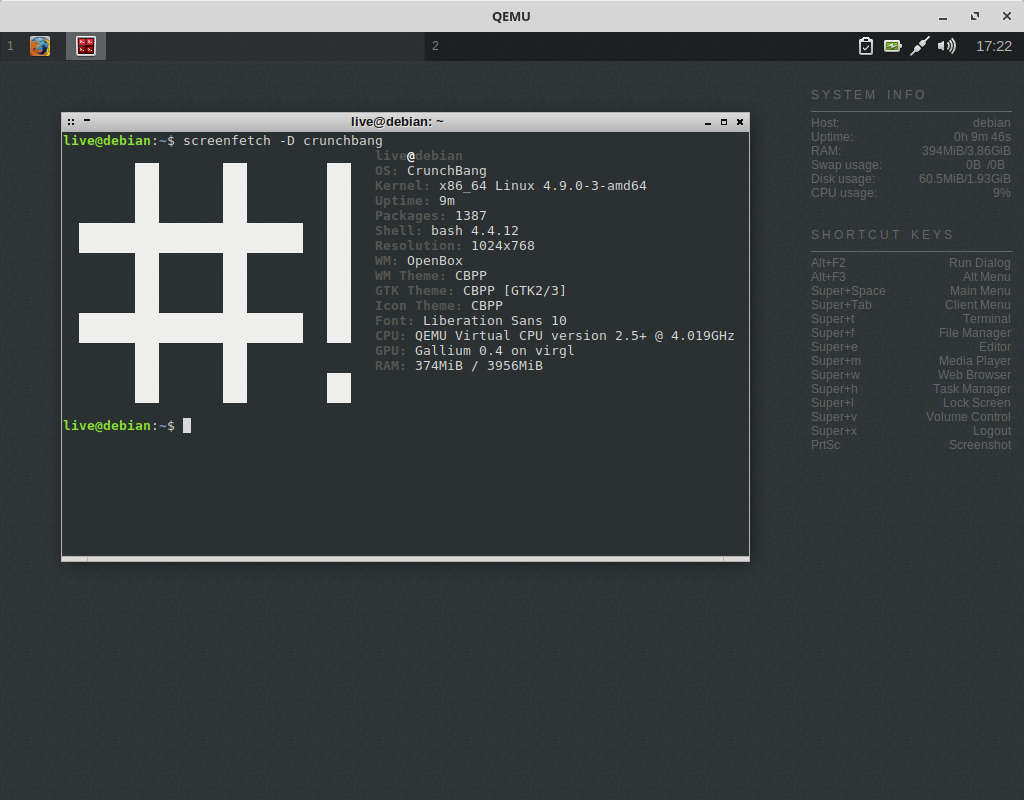Open the terminal window menu dots icon
1024x800 pixels.
tap(71, 121)
